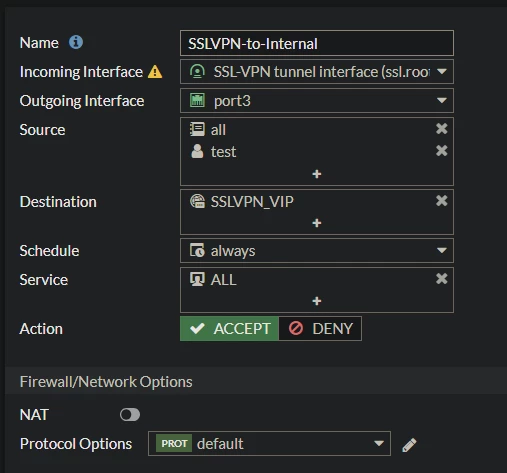
Task: Click the warning triangle beside Incoming Interface
Action: click(x=155, y=72)
